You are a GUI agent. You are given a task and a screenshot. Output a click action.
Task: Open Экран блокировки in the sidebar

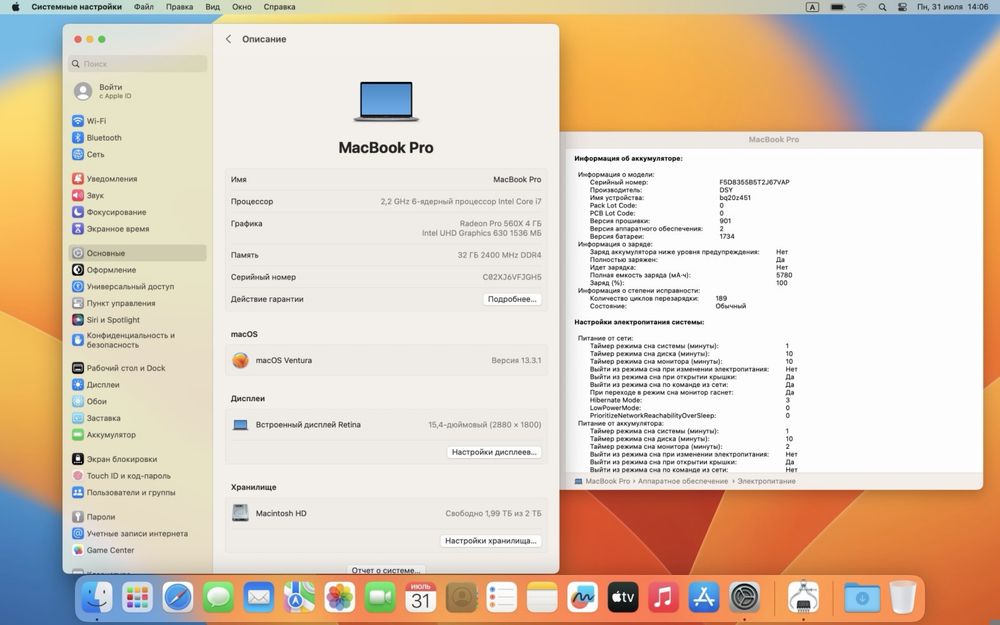(x=137, y=459)
